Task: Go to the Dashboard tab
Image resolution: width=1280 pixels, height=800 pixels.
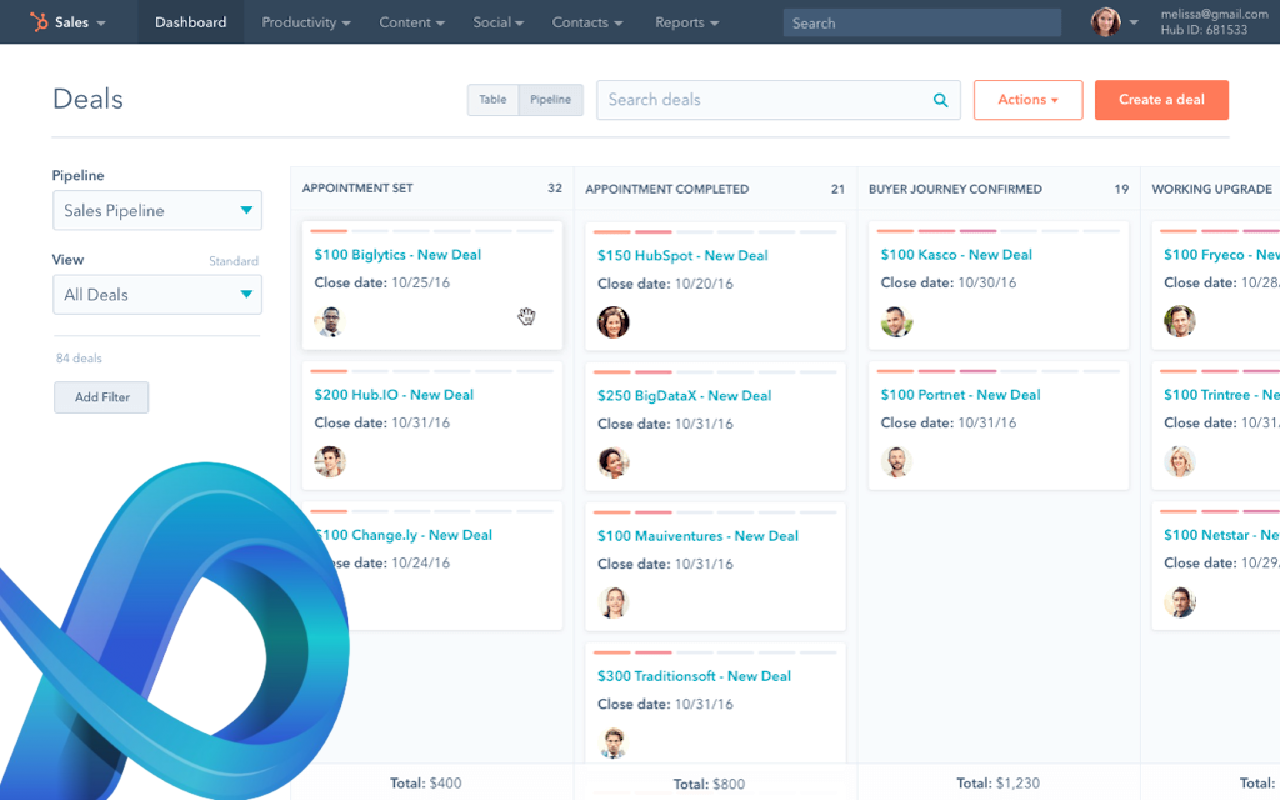Action: pos(191,22)
